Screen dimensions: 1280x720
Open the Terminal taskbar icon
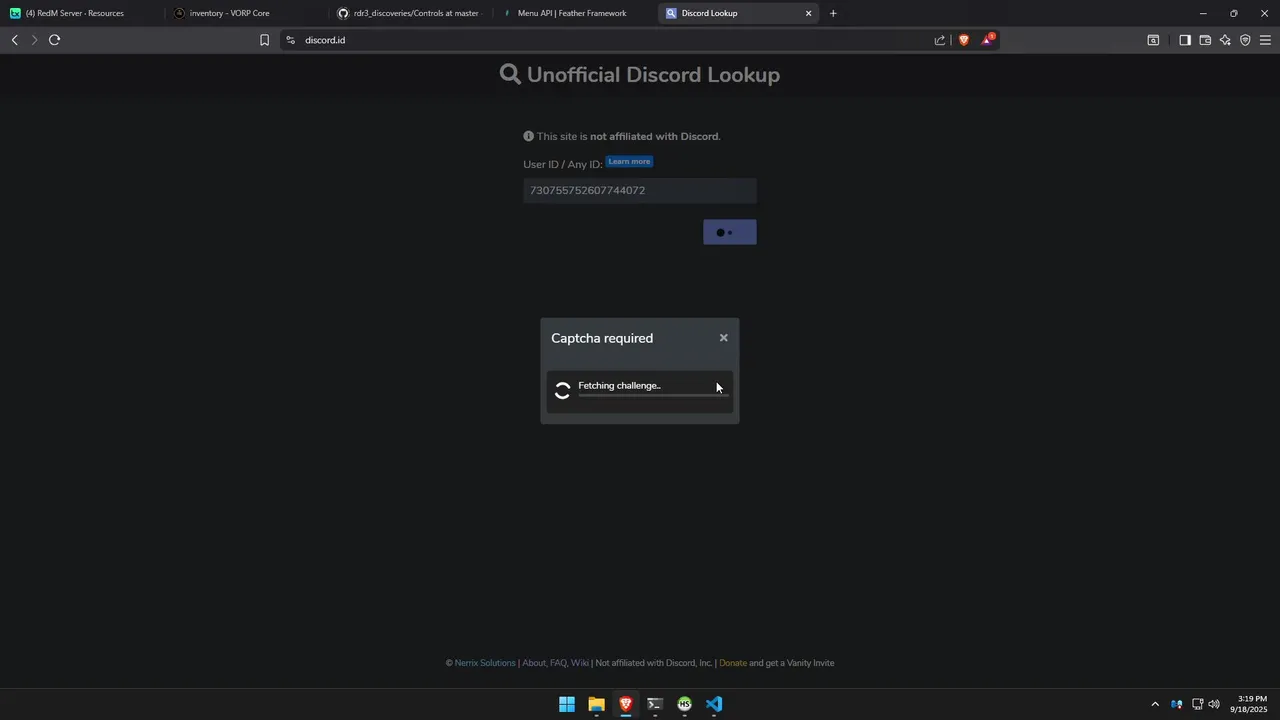(655, 704)
